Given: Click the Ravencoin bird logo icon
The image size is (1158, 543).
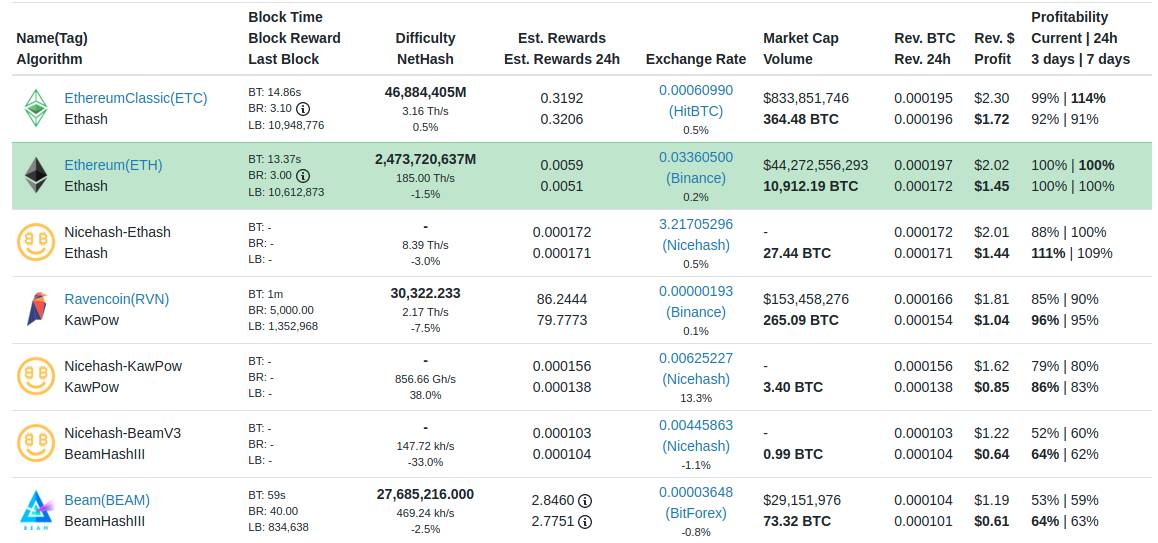Looking at the screenshot, I should (x=36, y=309).
